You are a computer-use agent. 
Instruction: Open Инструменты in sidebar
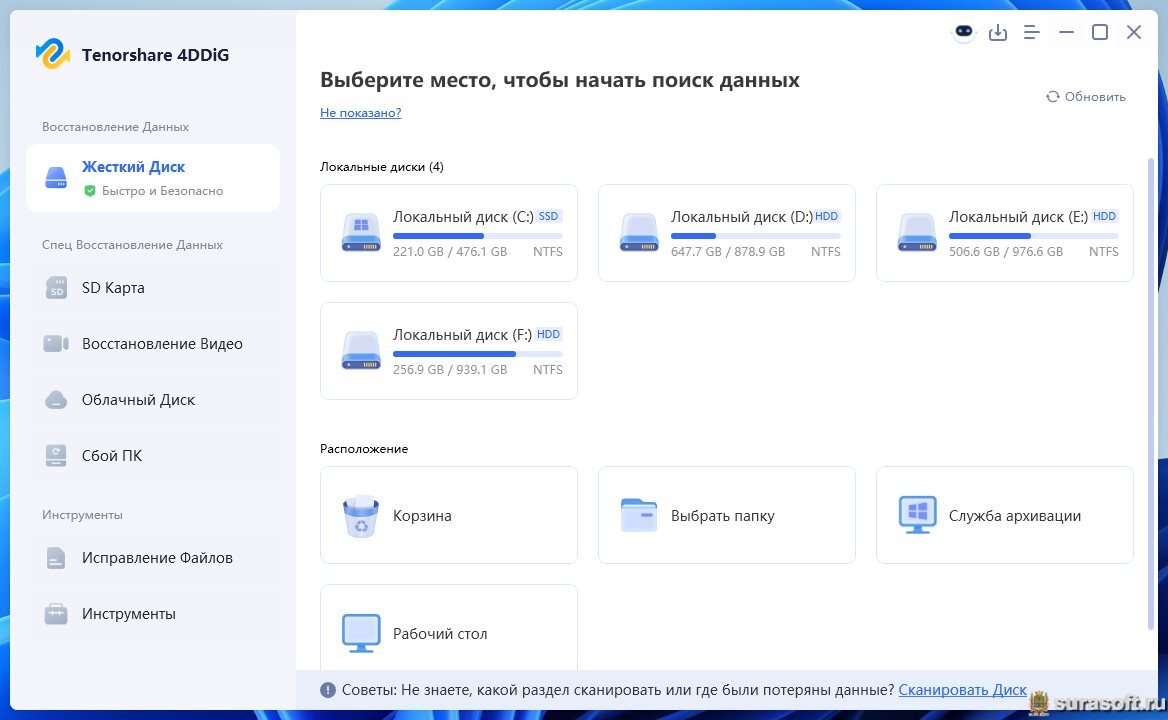click(153, 614)
